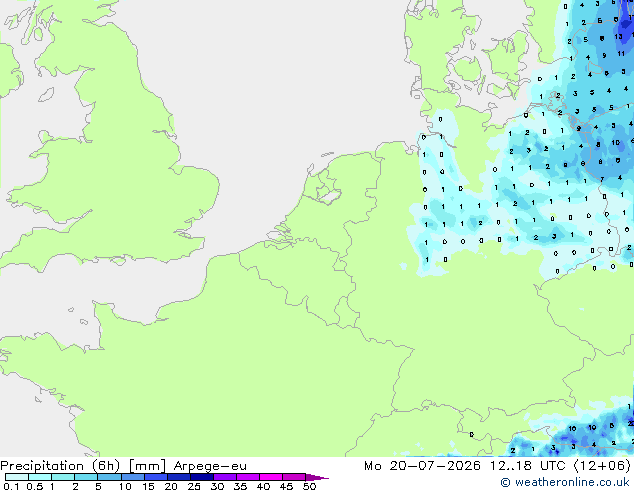
Task: Click the '12..18 UTC' time range text
Action: point(528,466)
